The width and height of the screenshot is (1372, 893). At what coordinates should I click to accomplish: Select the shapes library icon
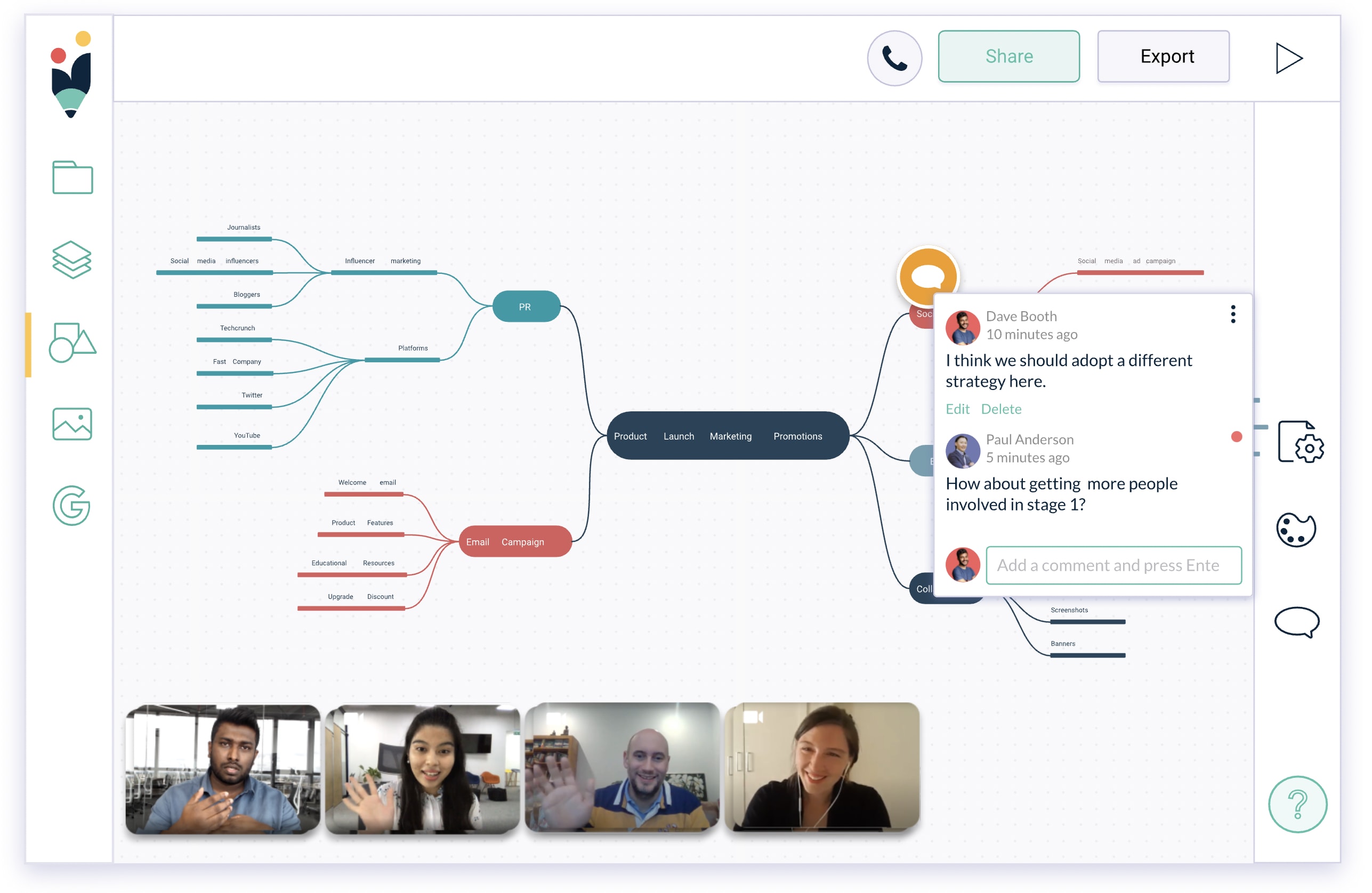pyautogui.click(x=72, y=342)
